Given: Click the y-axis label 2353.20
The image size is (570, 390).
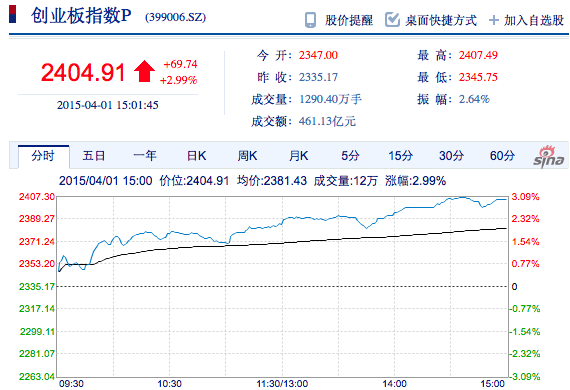Looking at the screenshot, I should 37,264.
